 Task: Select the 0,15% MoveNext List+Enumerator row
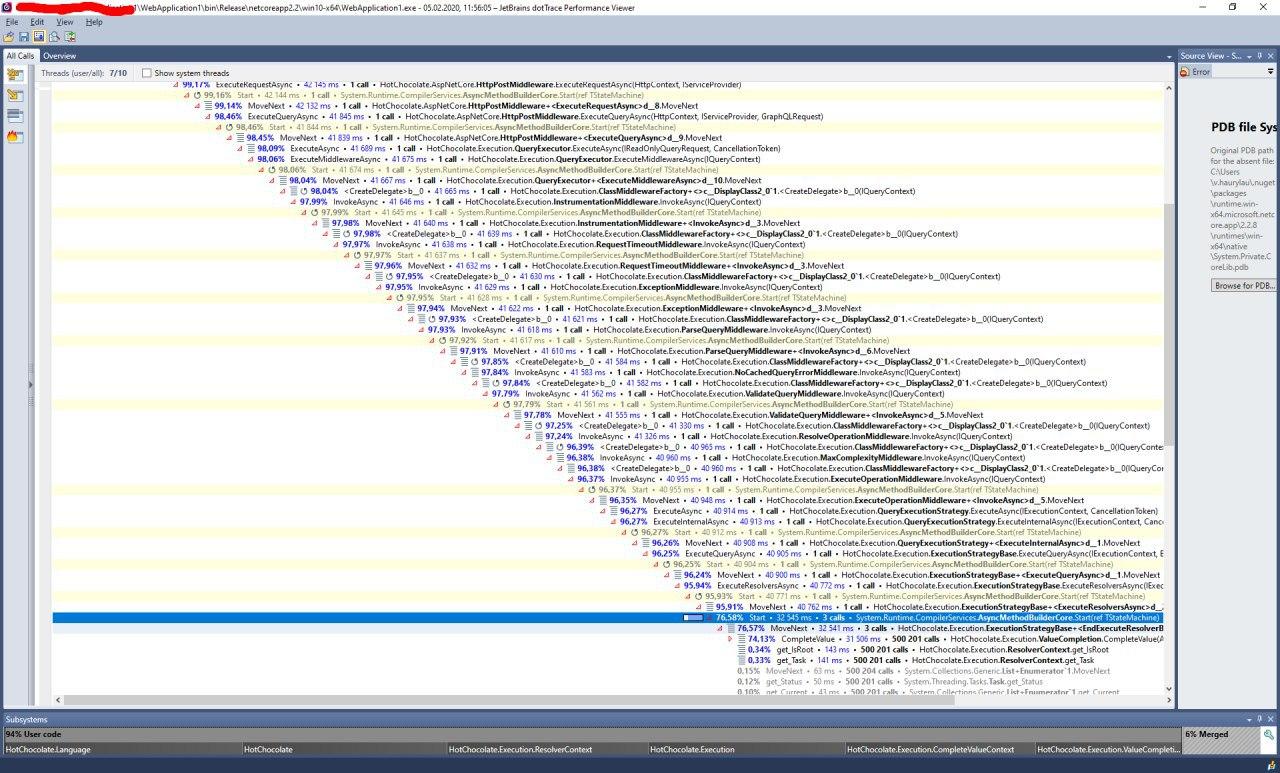click(x=608, y=671)
